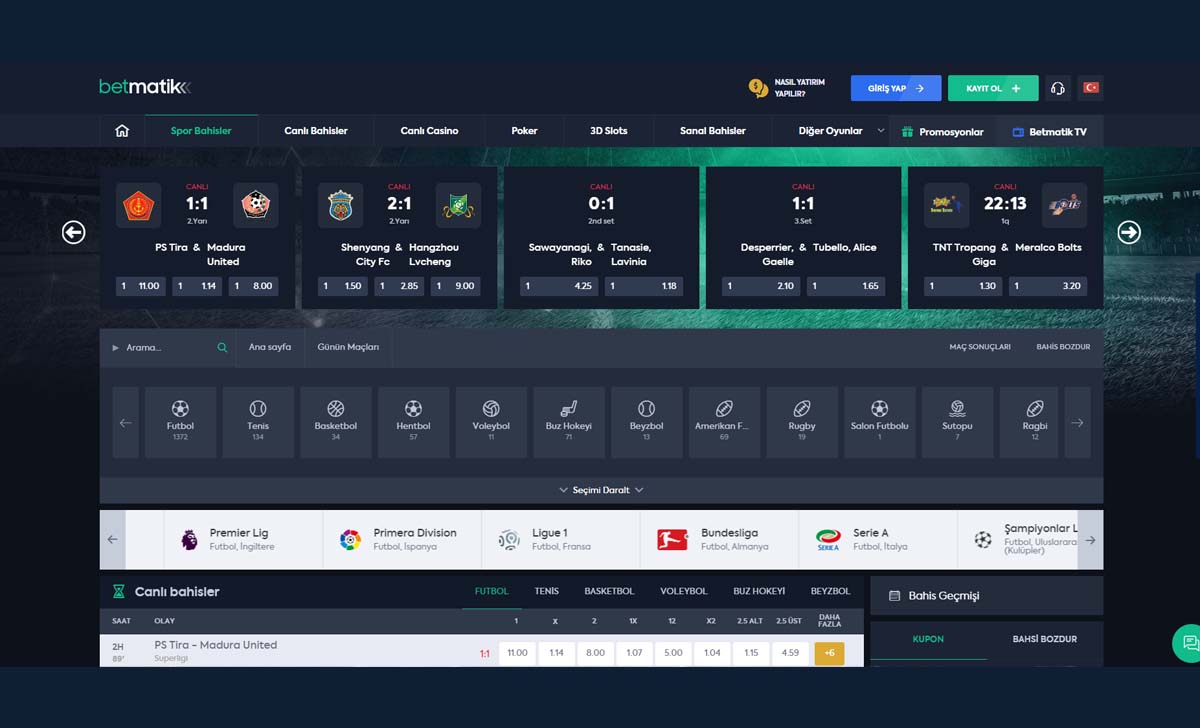Open the Canlı Casino menu

[x=429, y=131]
